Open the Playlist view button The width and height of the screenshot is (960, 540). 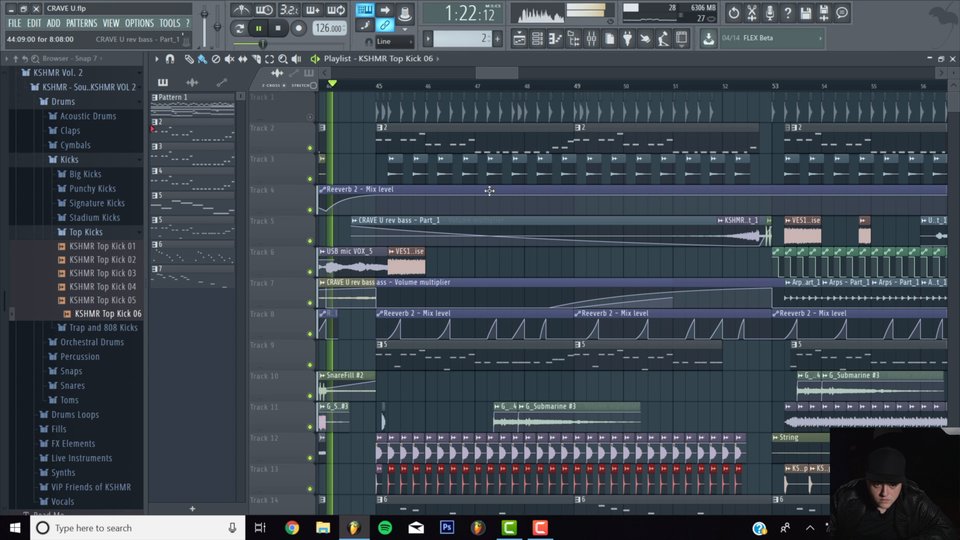(x=519, y=39)
